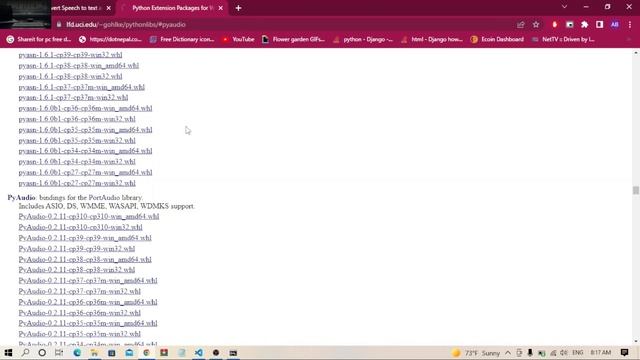The width and height of the screenshot is (640, 360).
Task: Open the Extensions puzzle-piece icon
Action: (584, 25)
